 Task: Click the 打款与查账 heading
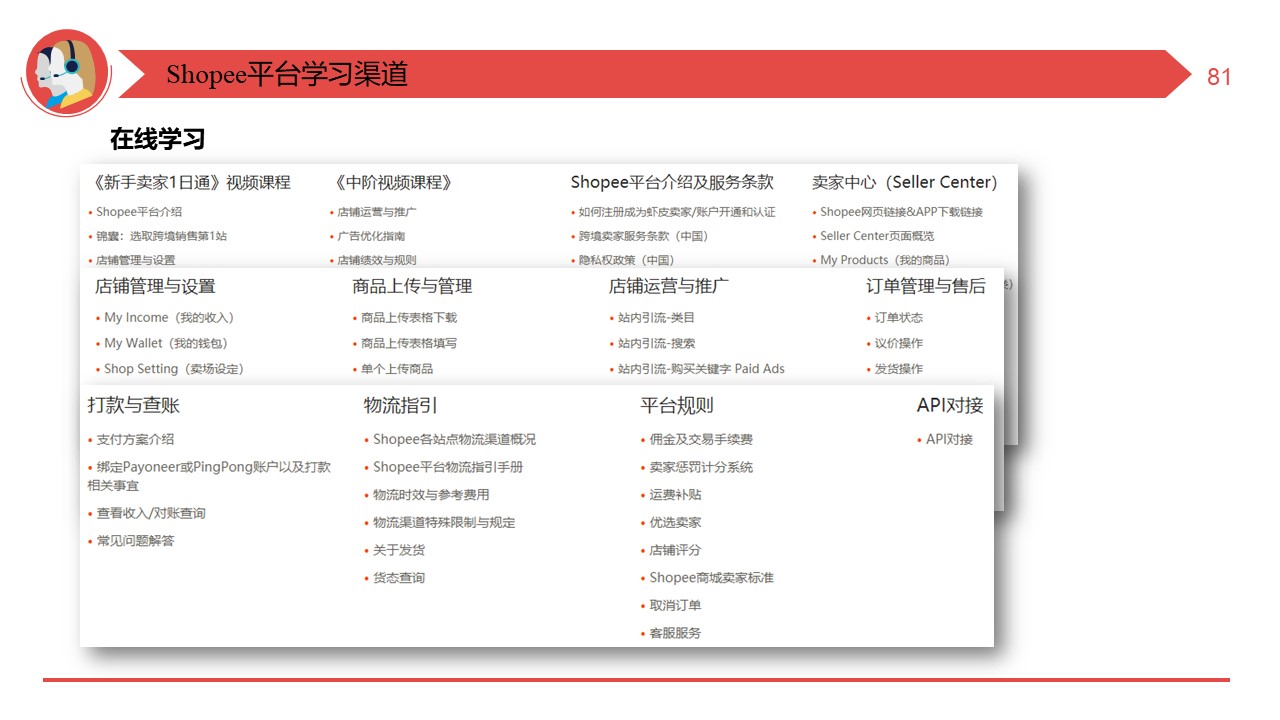[x=134, y=405]
